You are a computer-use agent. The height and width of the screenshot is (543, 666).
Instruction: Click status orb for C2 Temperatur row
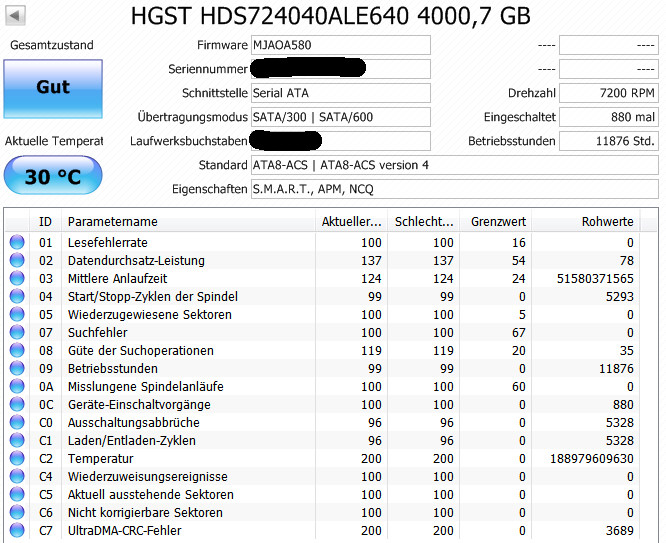(x=17, y=458)
